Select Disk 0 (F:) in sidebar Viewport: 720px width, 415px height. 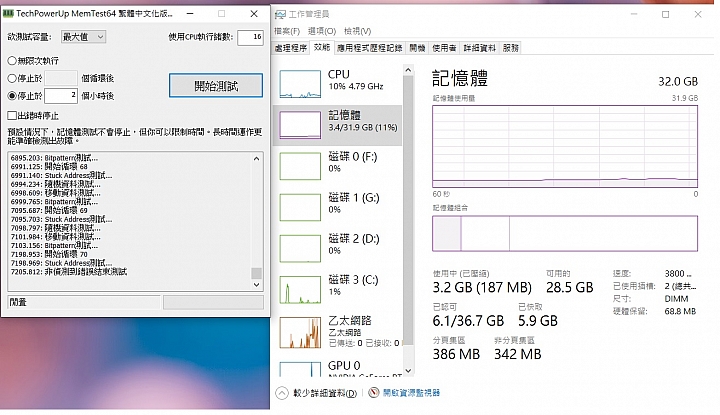click(x=338, y=166)
